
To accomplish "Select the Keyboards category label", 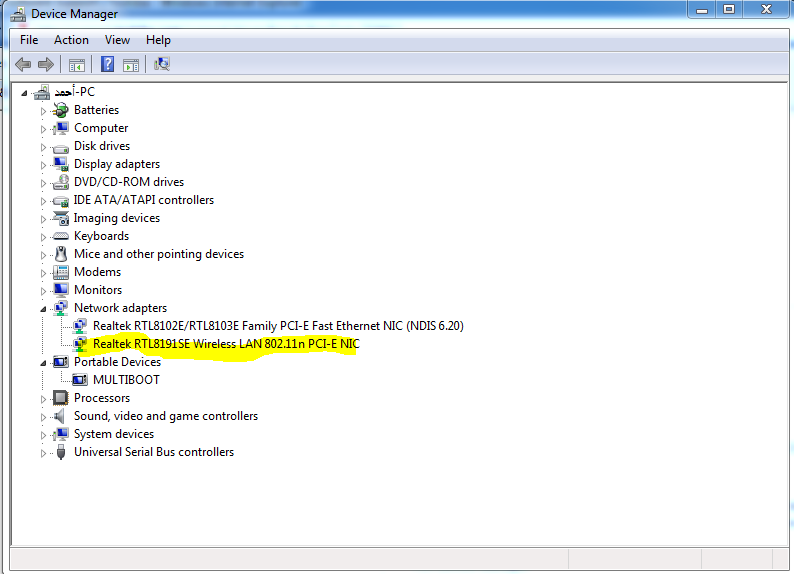I will tap(101, 236).
